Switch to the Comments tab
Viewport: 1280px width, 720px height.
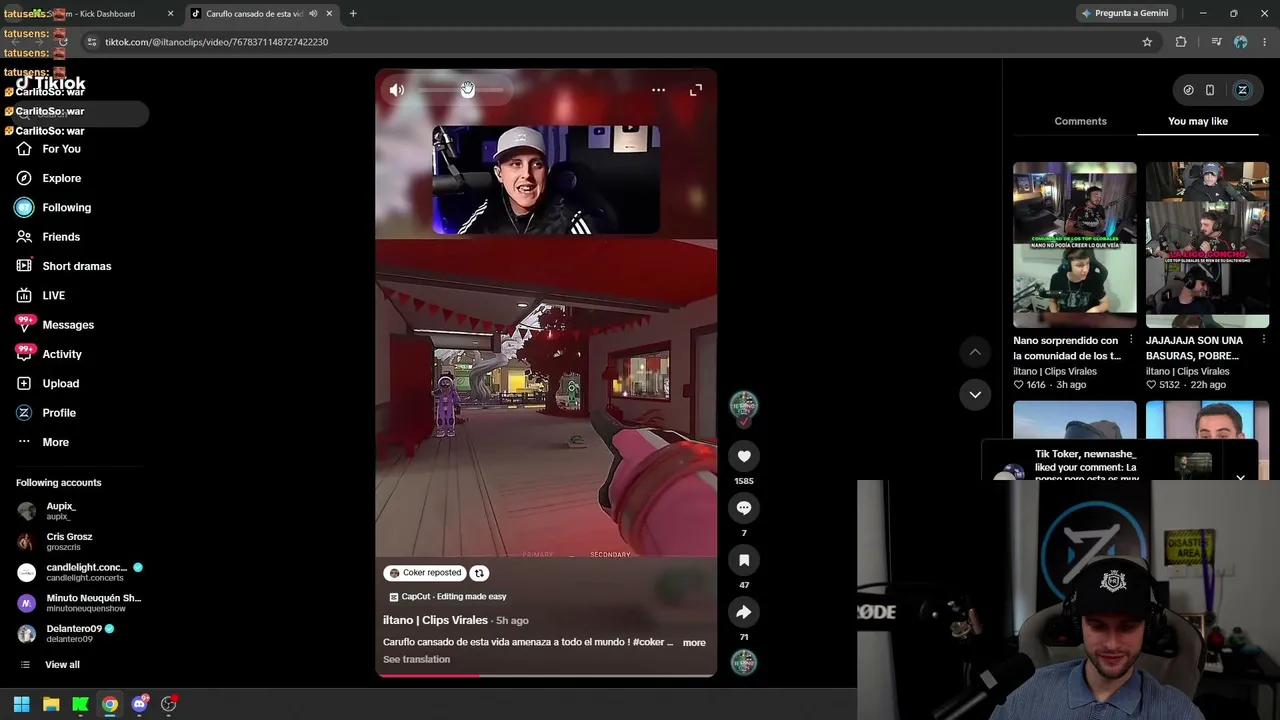point(1080,121)
